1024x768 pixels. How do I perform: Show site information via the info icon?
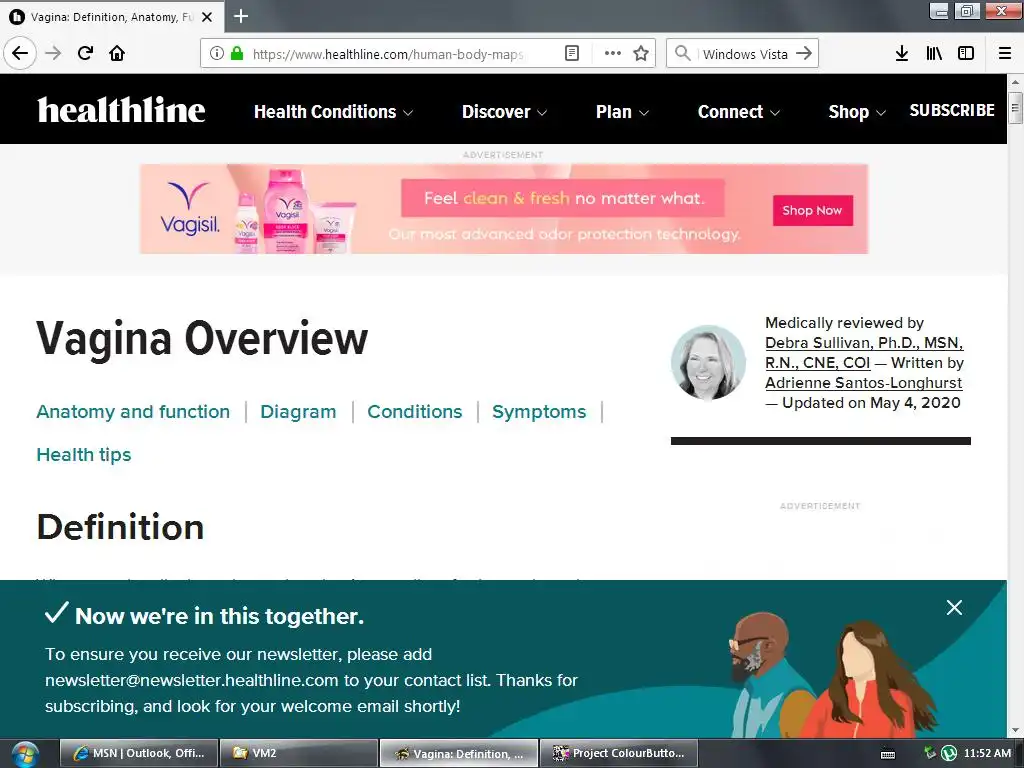217,54
